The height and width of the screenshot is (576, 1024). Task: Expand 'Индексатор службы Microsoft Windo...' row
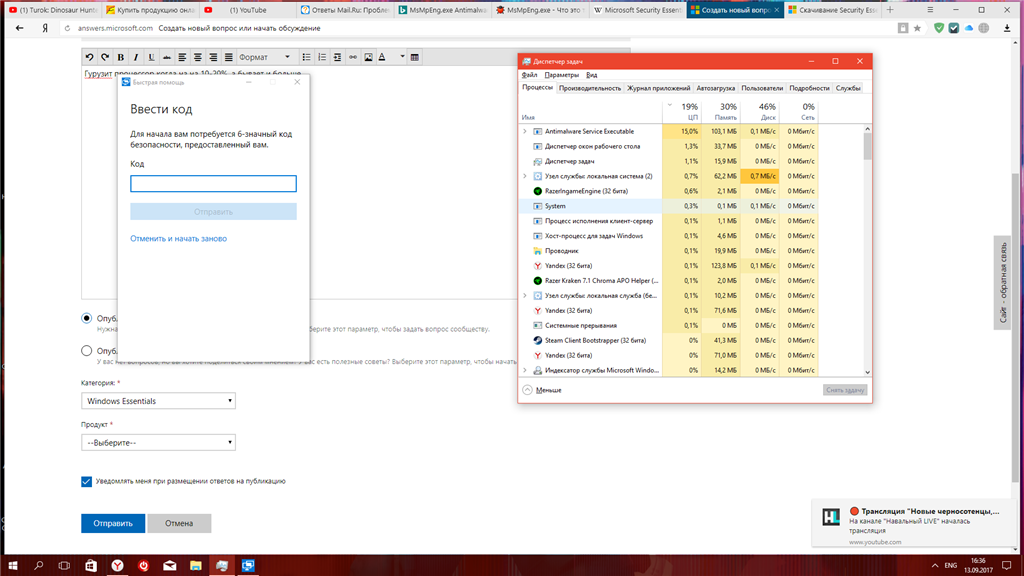click(524, 370)
